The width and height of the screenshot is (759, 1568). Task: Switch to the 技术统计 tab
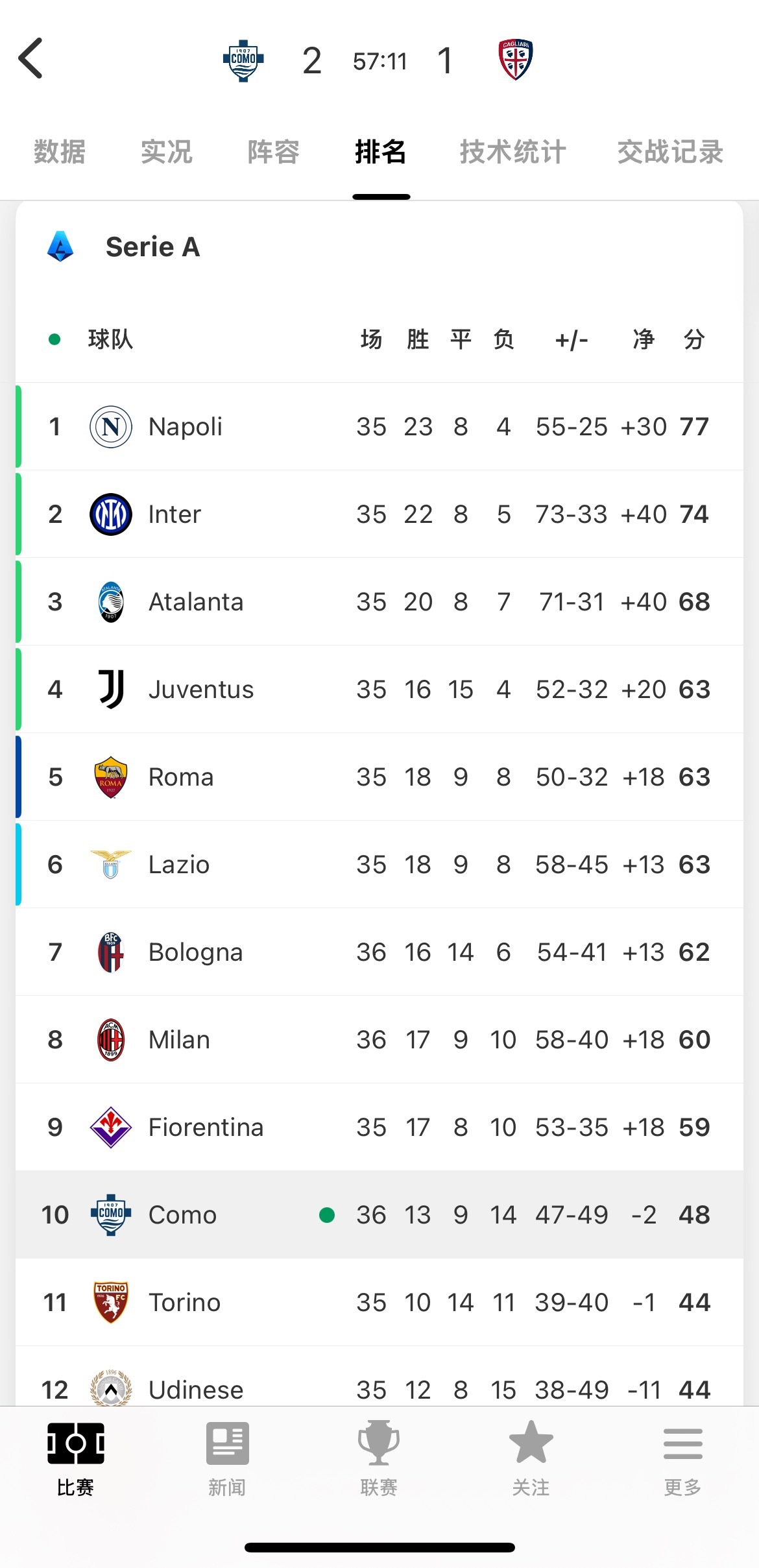tap(512, 152)
